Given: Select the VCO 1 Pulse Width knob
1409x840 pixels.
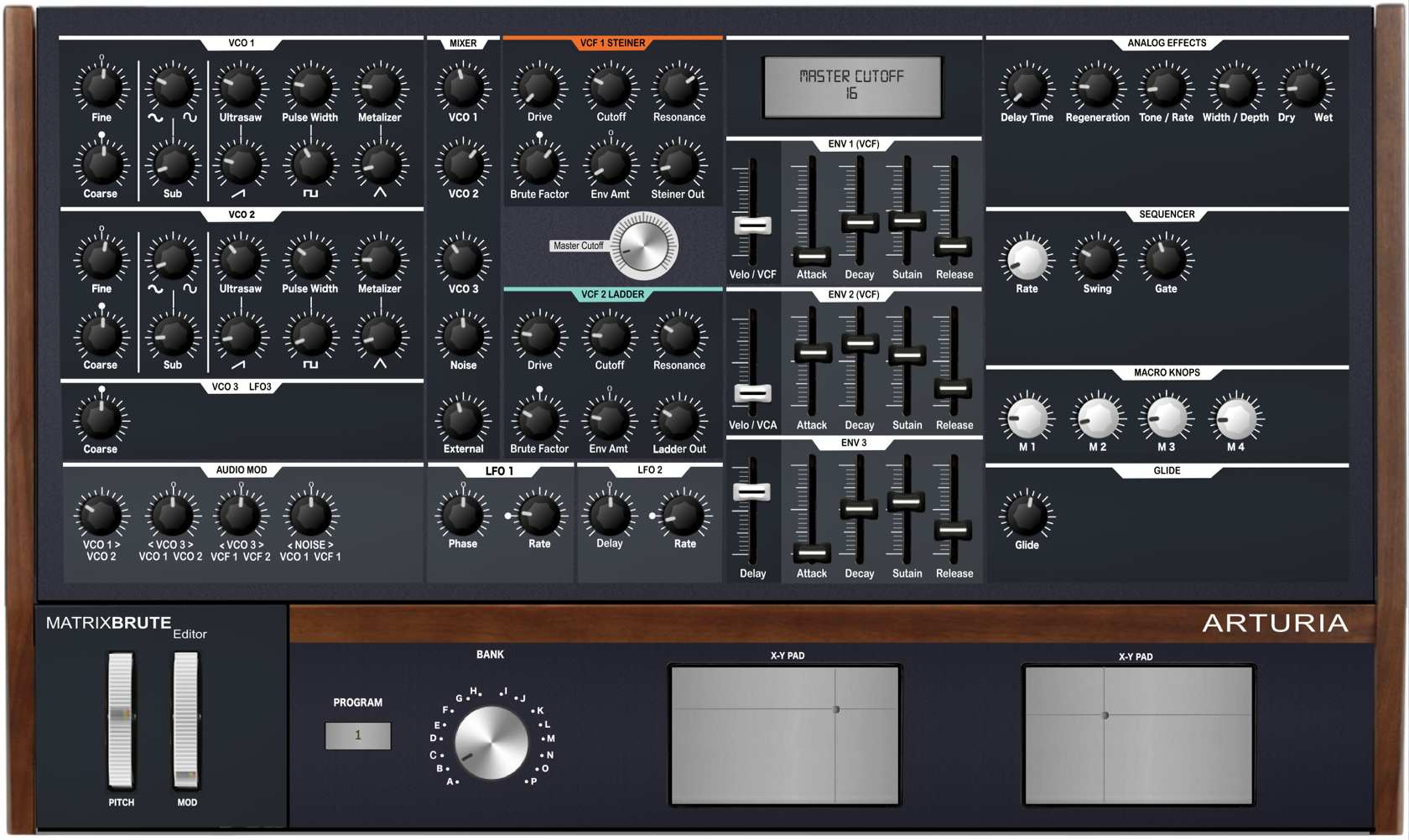Looking at the screenshot, I should 310,86.
